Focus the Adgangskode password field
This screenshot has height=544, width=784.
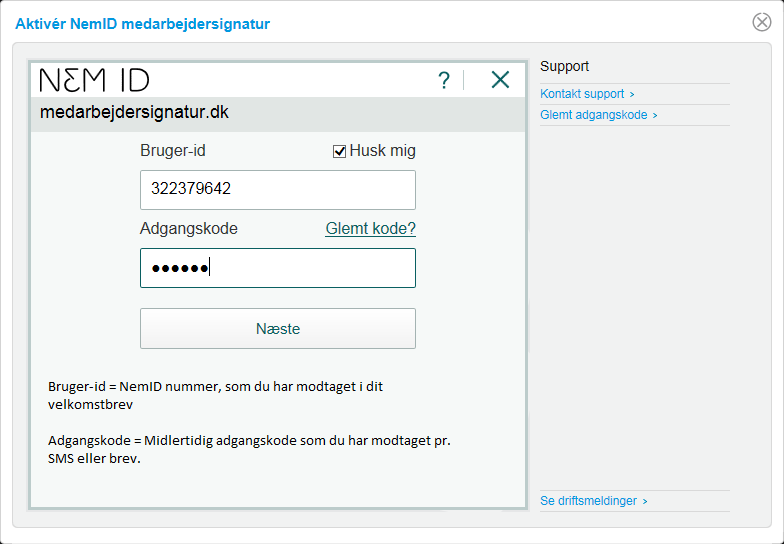click(x=278, y=268)
